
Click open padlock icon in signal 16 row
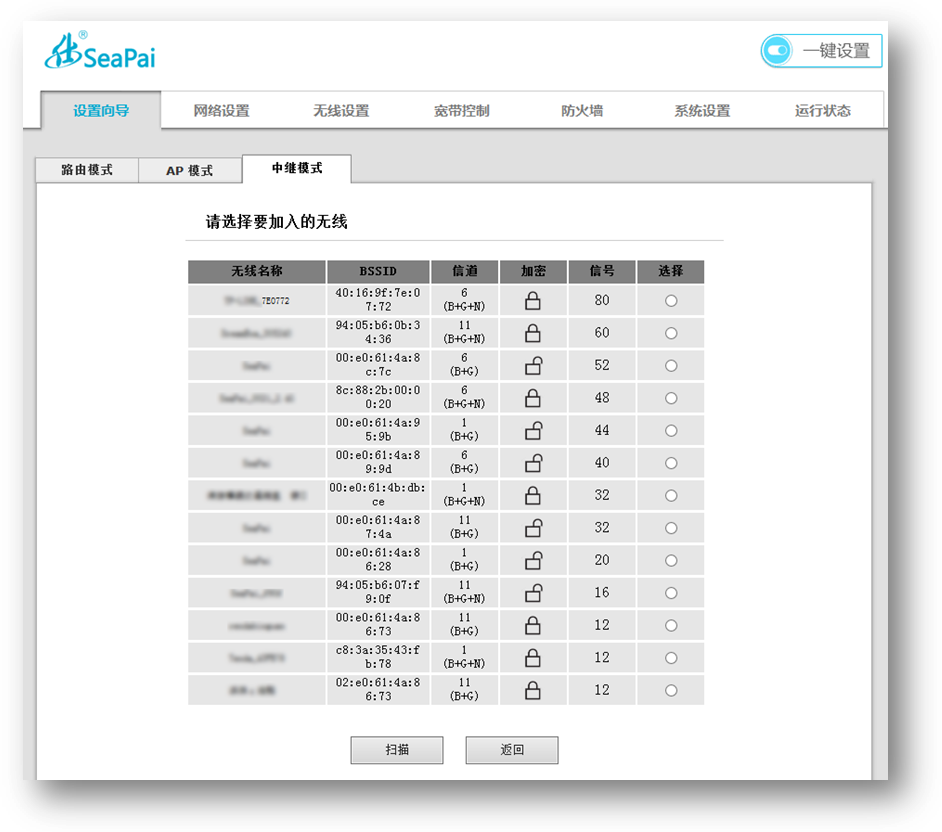pos(533,592)
